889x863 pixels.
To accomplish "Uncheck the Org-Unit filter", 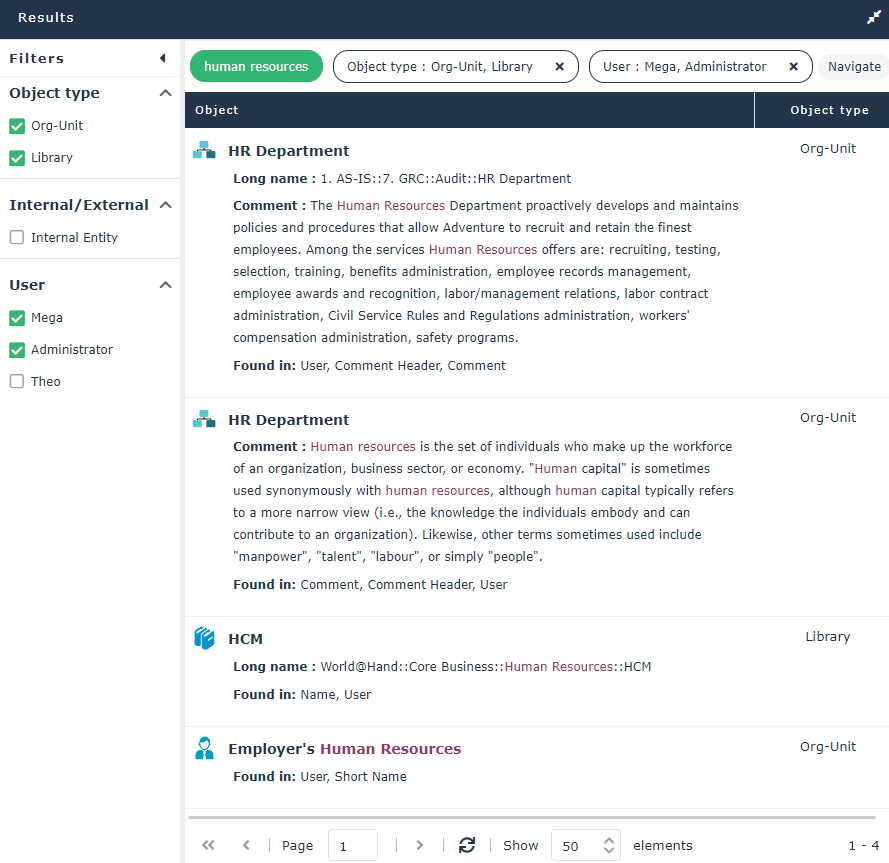I will click(x=17, y=126).
